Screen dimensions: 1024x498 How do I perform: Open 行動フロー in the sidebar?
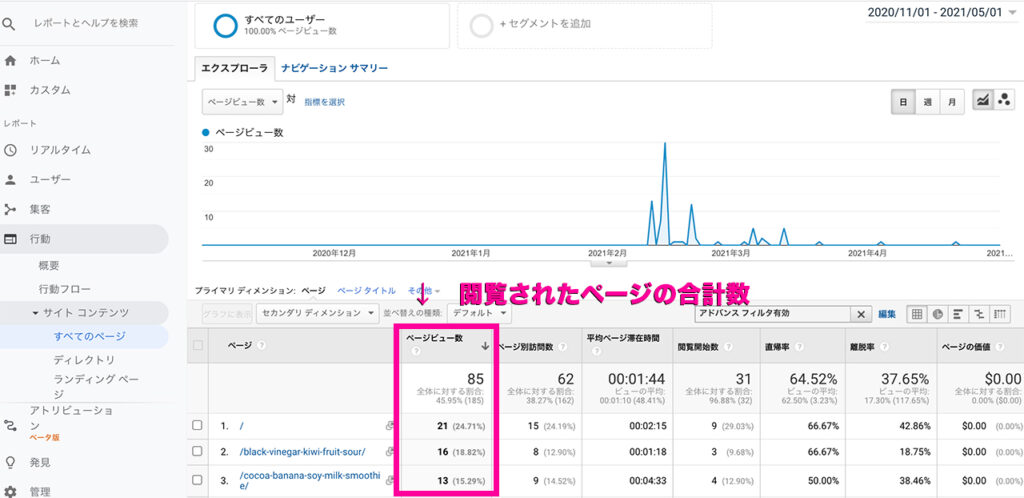(65, 289)
